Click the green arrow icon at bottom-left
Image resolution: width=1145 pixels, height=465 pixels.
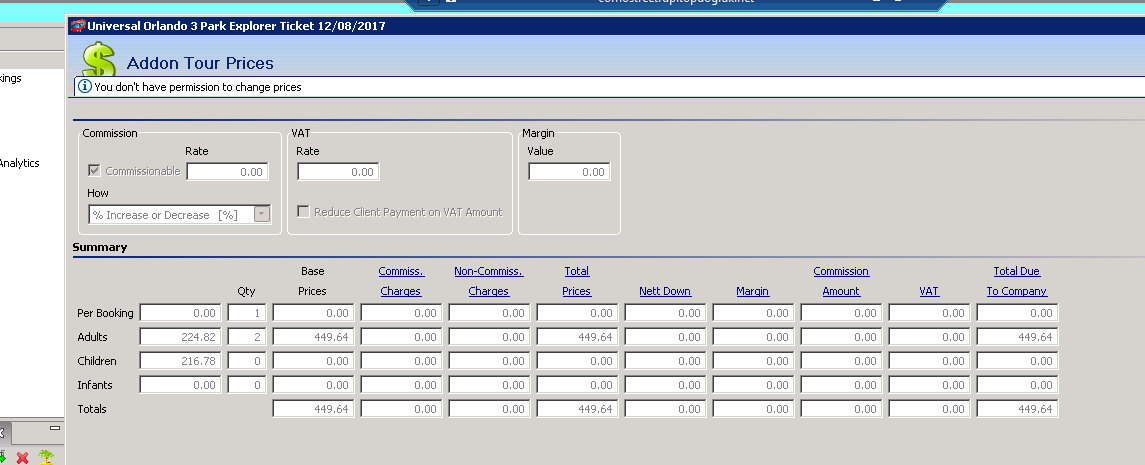[x=4, y=457]
